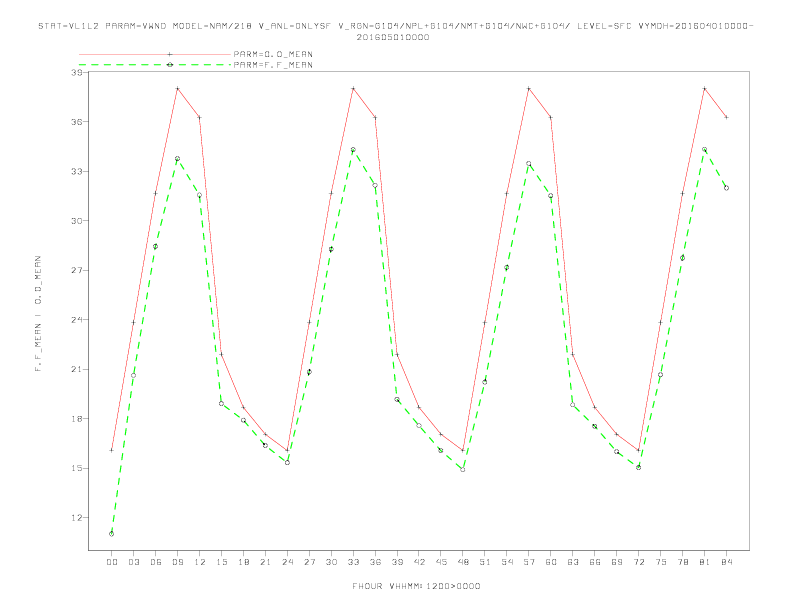Click y-axis tick label 21
Image resolution: width=792 pixels, height=612 pixels.
coord(77,369)
